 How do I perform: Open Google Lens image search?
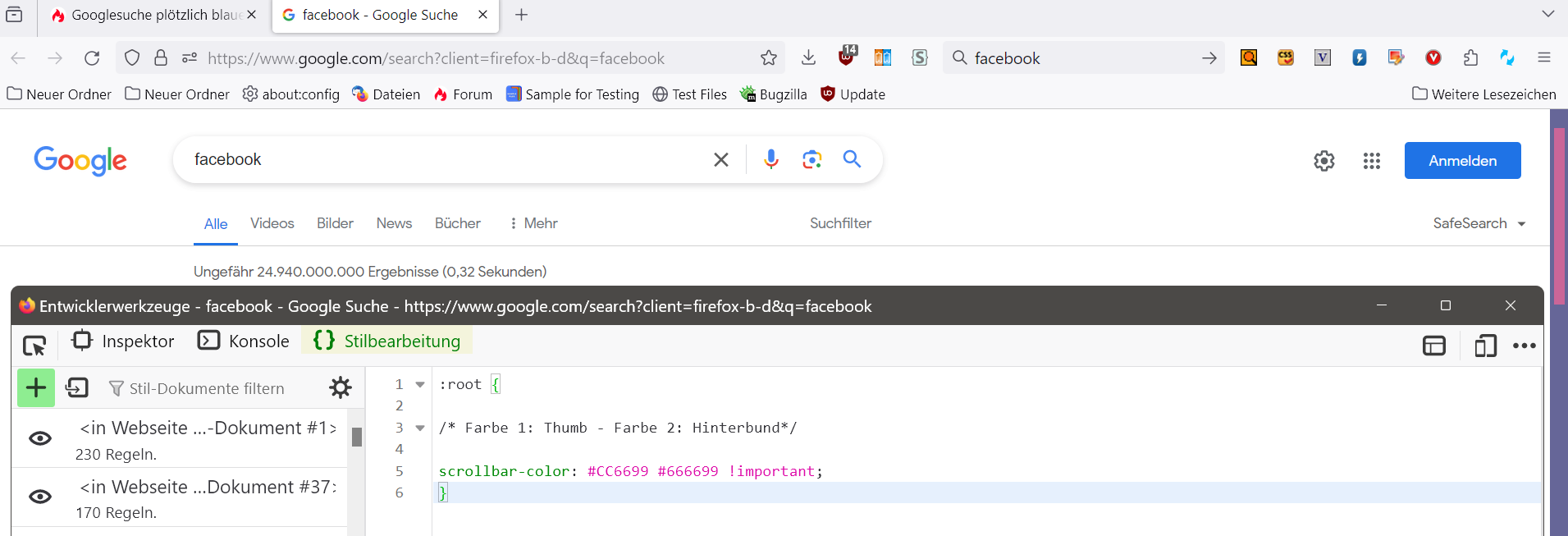point(811,159)
